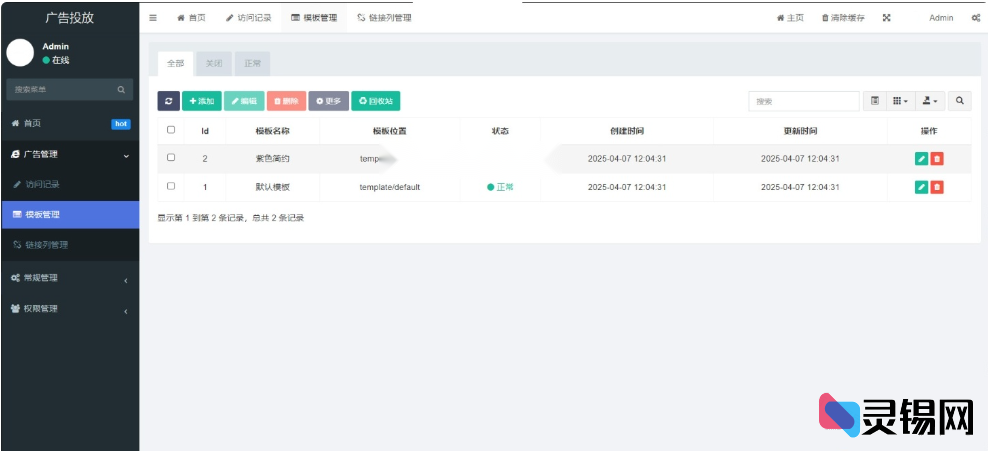988x451 pixels.
Task: Switch to the 首页 top tab
Action: tap(191, 18)
